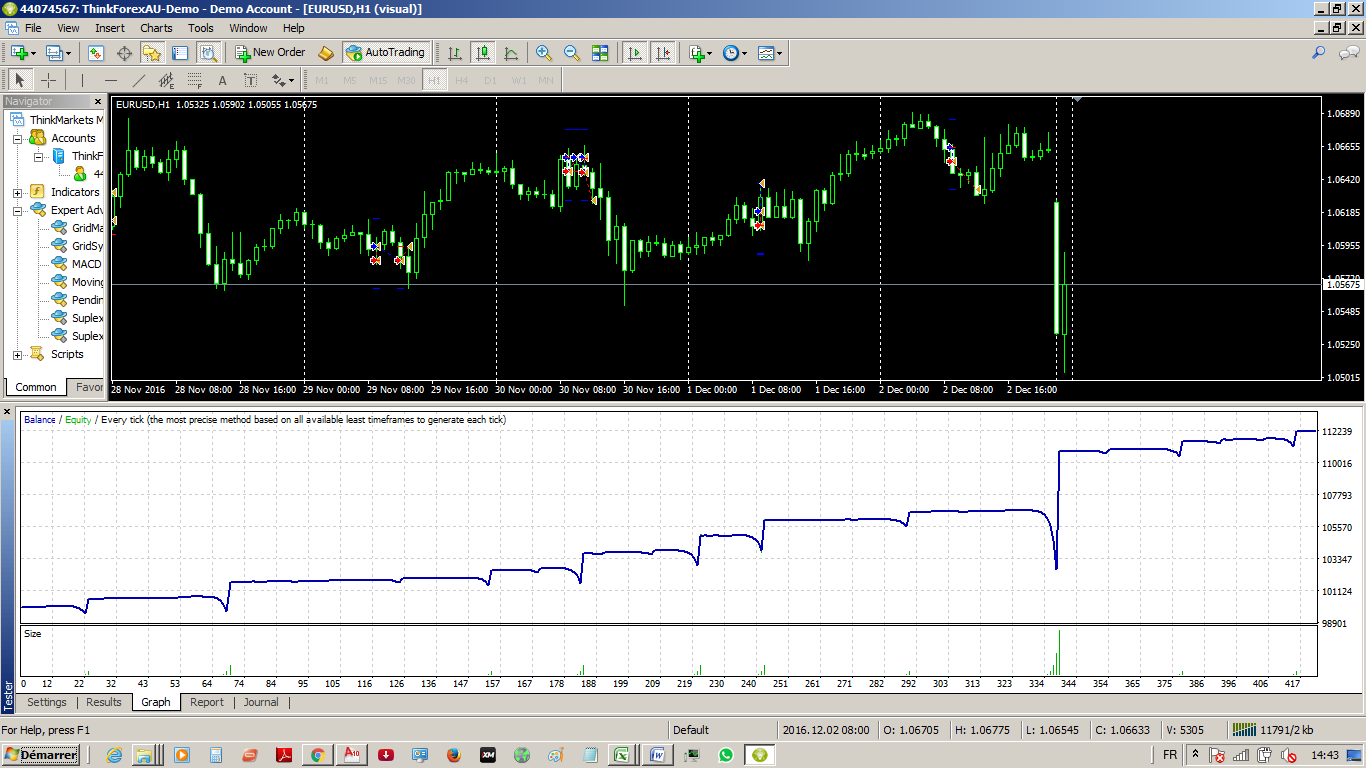This screenshot has width=1366, height=768.
Task: Collapse the Expert Advisors tree node
Action: 17,211
